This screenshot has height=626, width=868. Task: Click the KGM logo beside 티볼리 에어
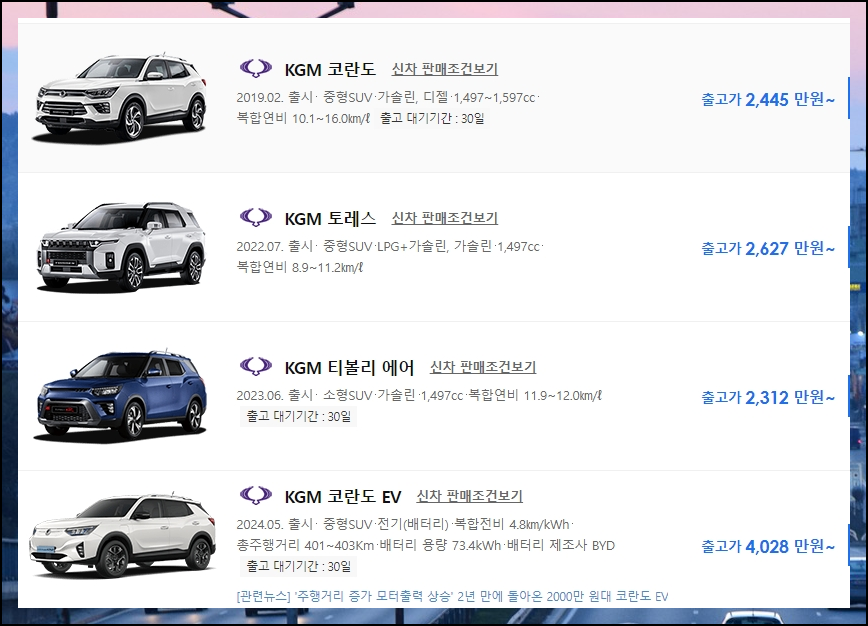pos(256,366)
